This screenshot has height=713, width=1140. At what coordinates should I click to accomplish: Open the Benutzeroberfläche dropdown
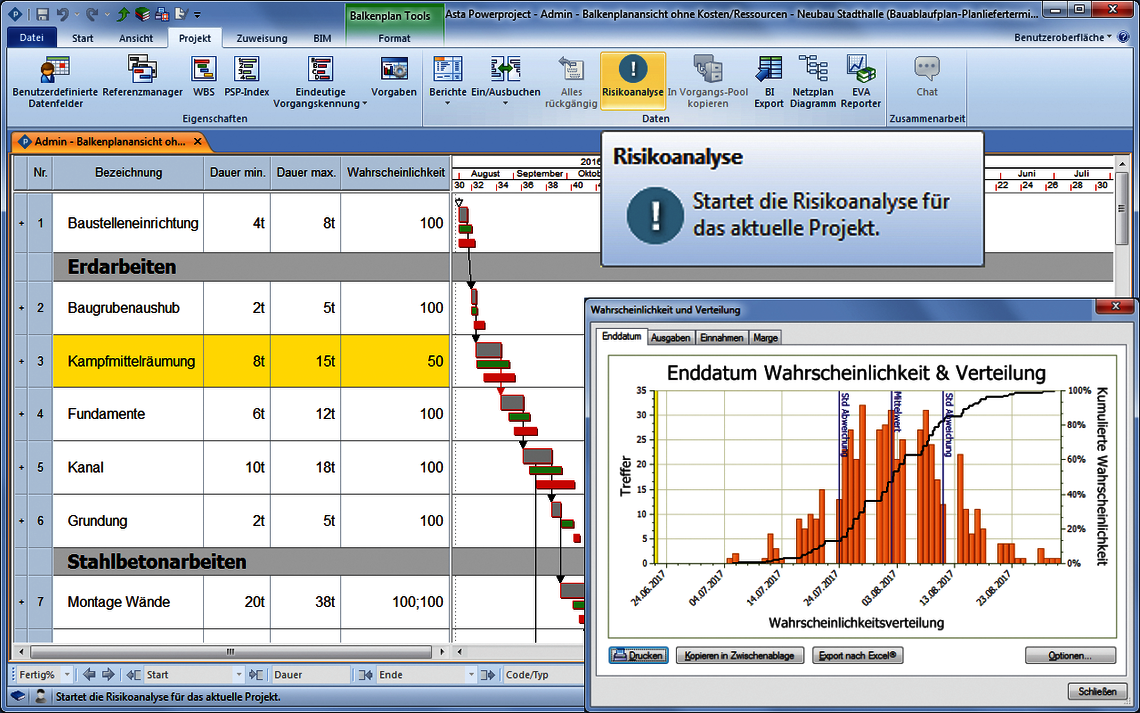click(x=1063, y=37)
